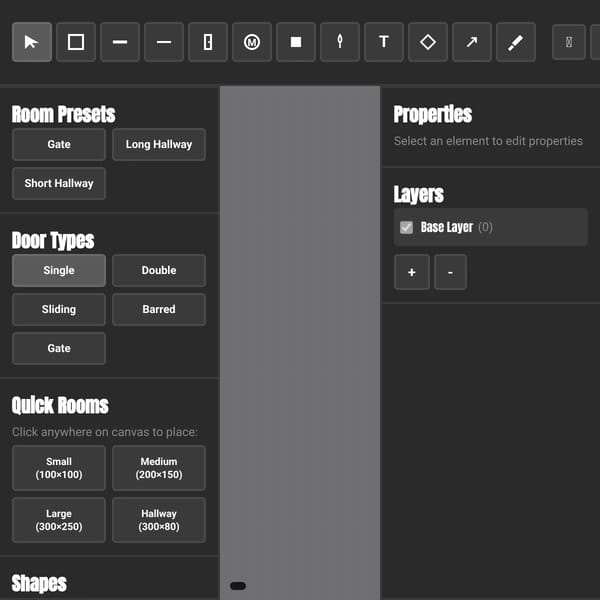Click the small toolbar icon after the brush
The width and height of the screenshot is (600, 600).
point(569,42)
